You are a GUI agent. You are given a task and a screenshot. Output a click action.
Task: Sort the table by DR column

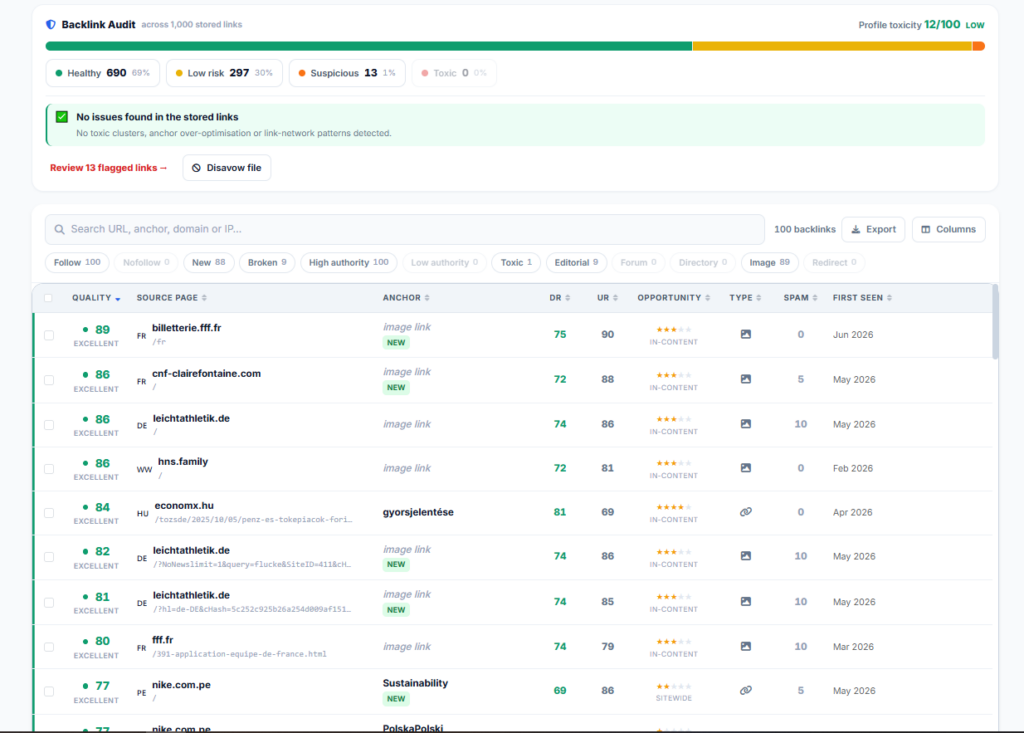click(560, 298)
